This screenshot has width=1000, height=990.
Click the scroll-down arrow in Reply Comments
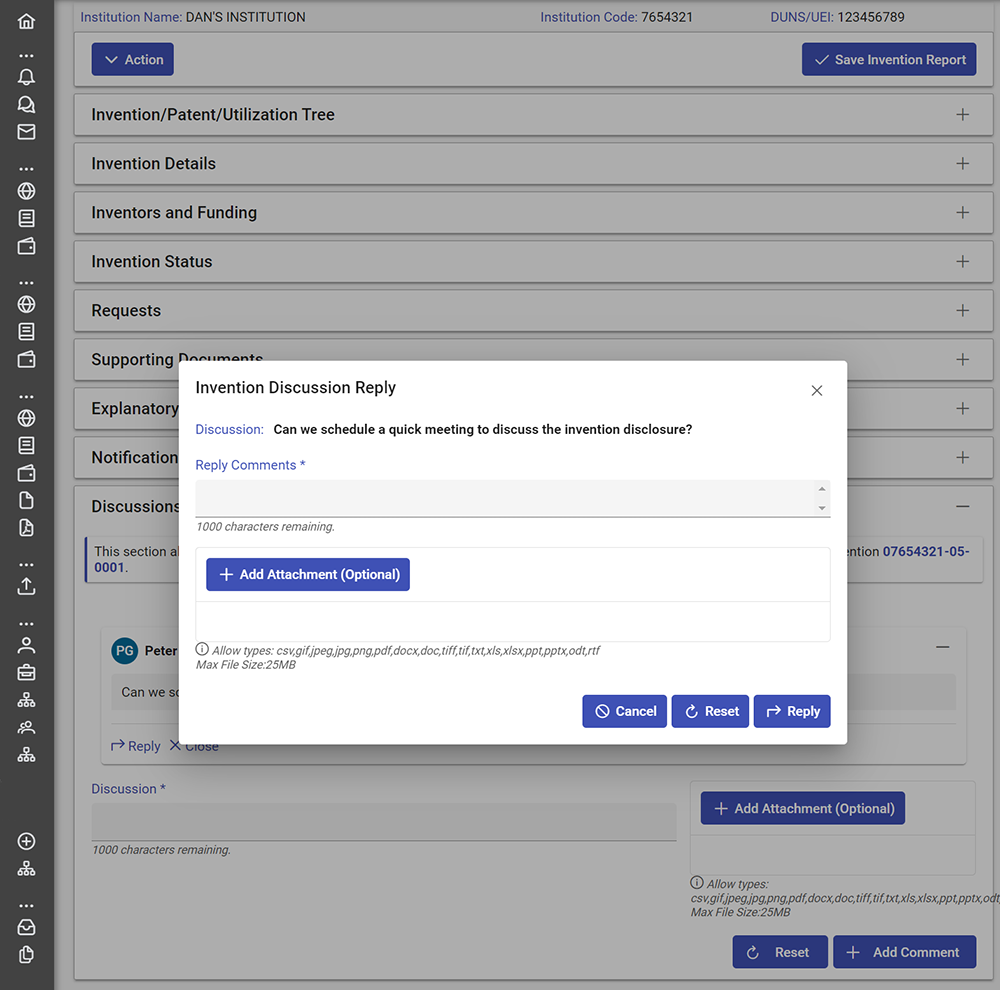pos(822,508)
